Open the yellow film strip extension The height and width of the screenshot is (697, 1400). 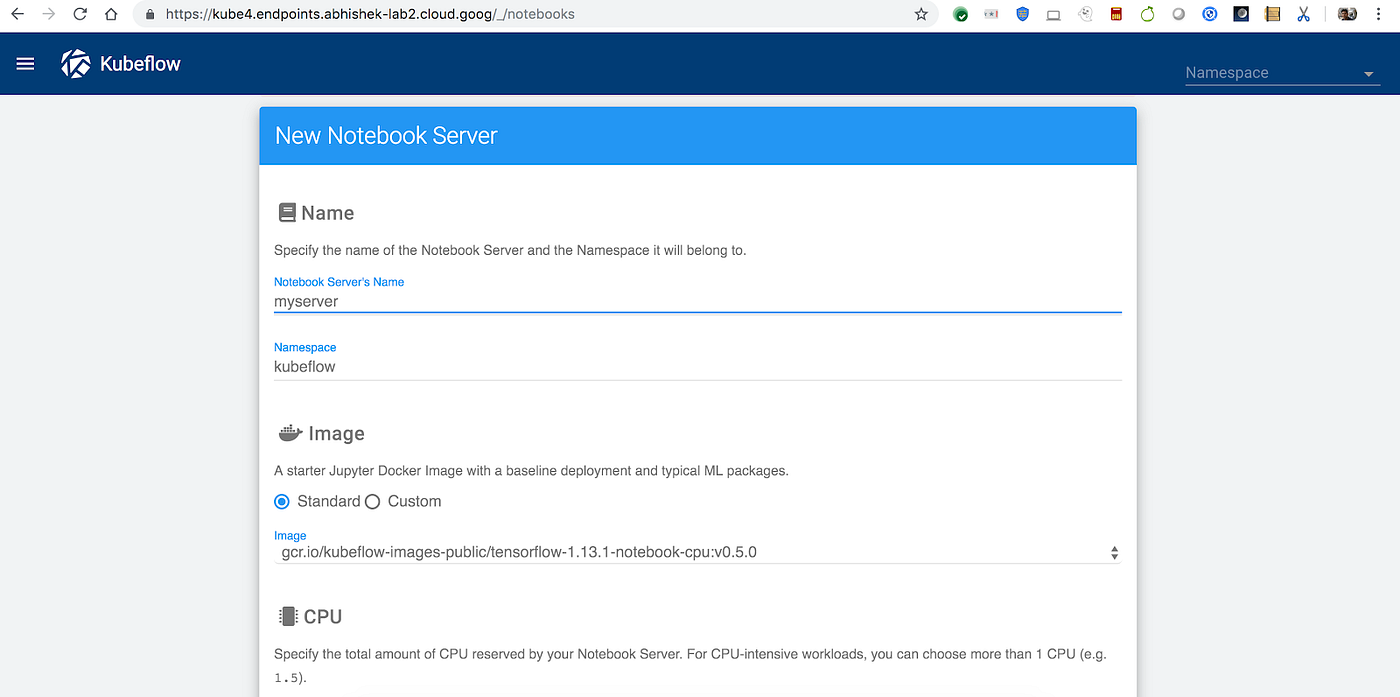[x=1272, y=15]
